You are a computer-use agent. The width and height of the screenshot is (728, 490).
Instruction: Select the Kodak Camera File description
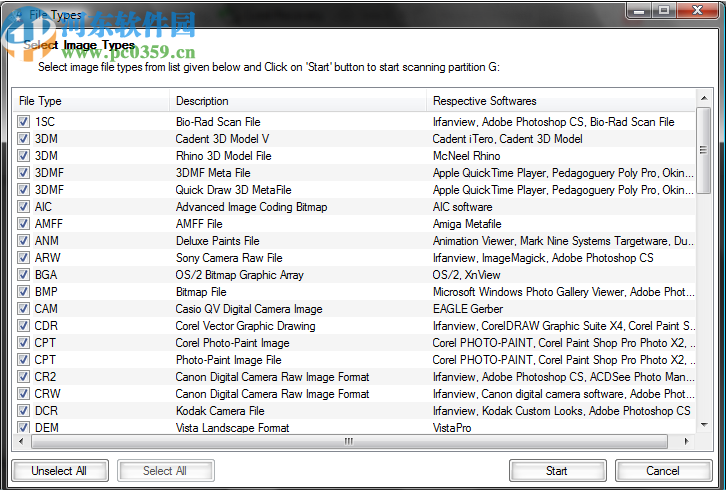point(220,411)
